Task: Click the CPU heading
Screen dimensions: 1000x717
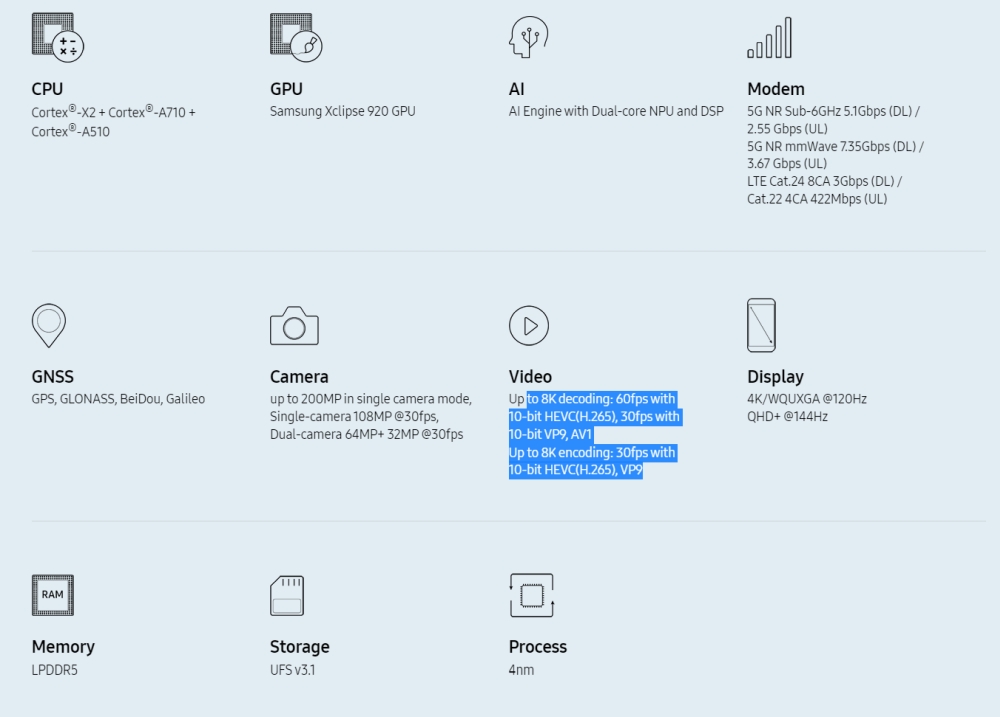Action: click(x=47, y=89)
